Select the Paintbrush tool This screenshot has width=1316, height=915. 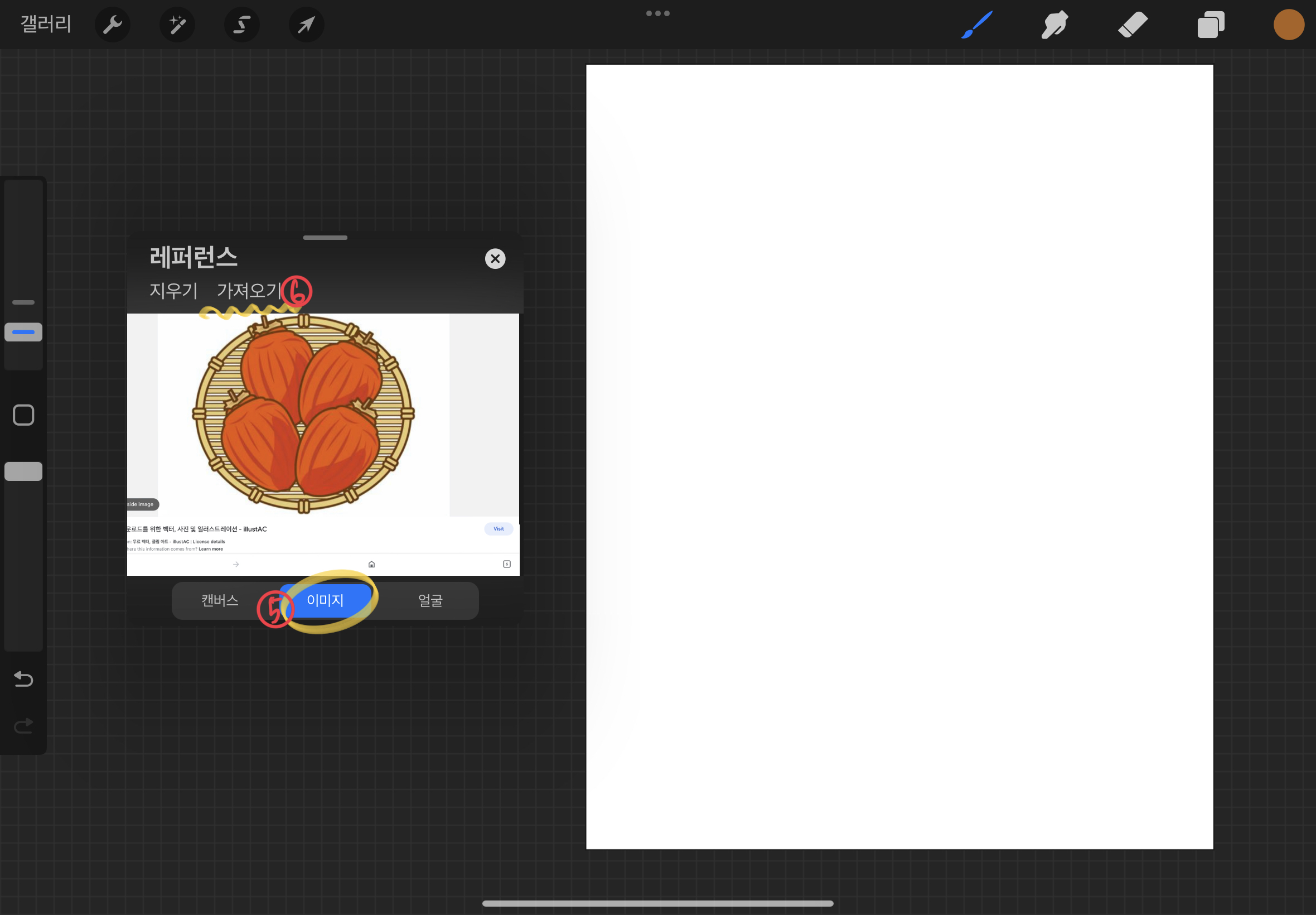pyautogui.click(x=976, y=25)
